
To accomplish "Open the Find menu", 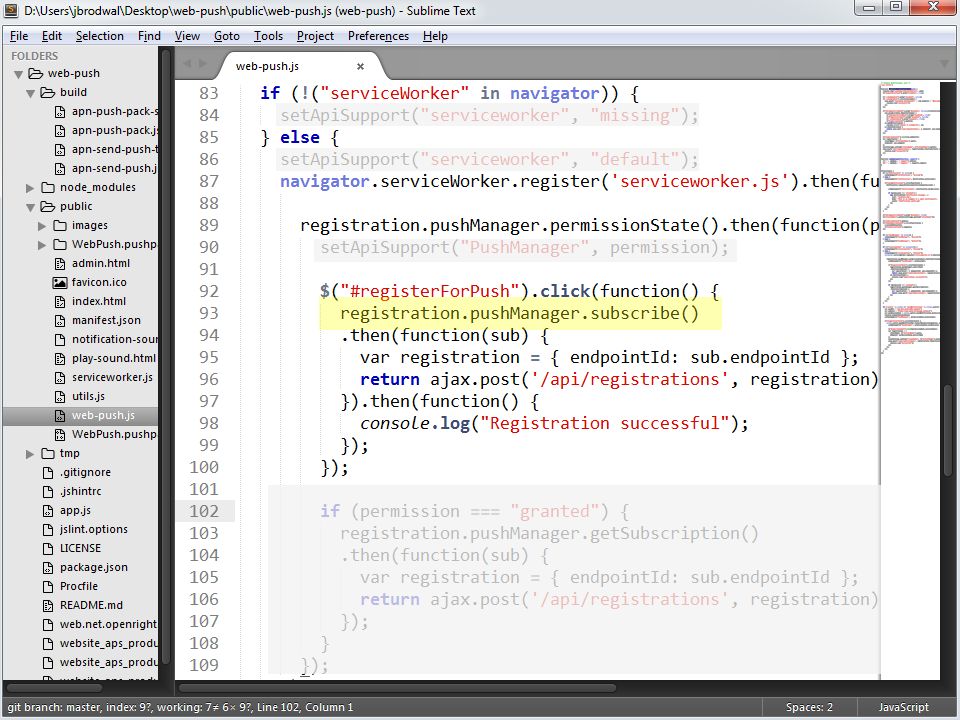I will (149, 36).
